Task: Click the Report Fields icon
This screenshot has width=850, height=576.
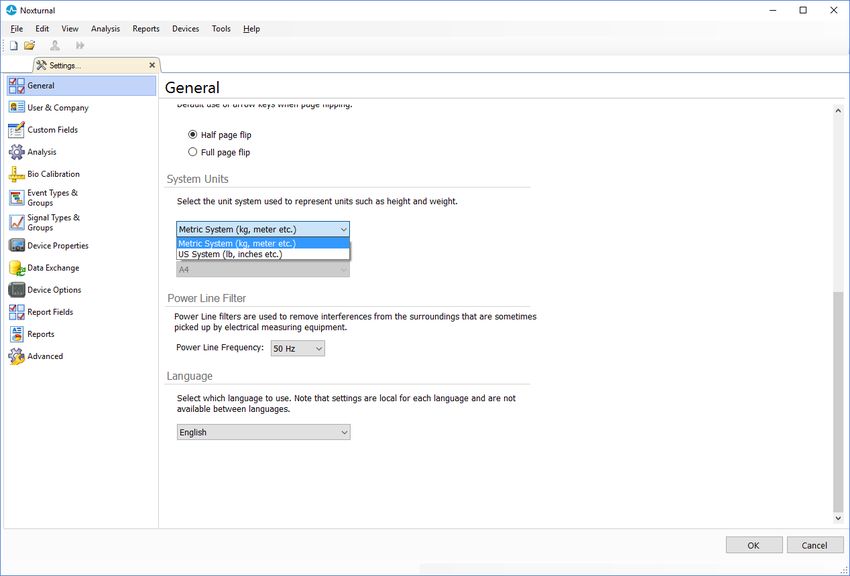Action: pyautogui.click(x=17, y=312)
